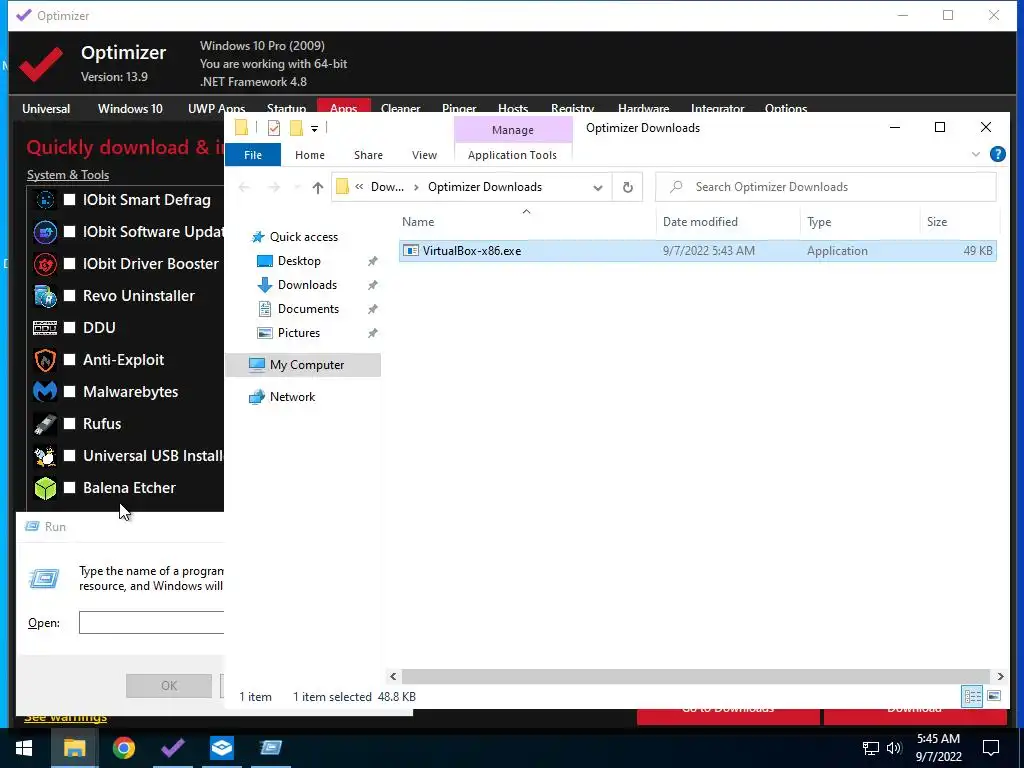The image size is (1024, 768).
Task: Open the Customize Quick Access Toolbar dropdown
Action: tap(314, 129)
